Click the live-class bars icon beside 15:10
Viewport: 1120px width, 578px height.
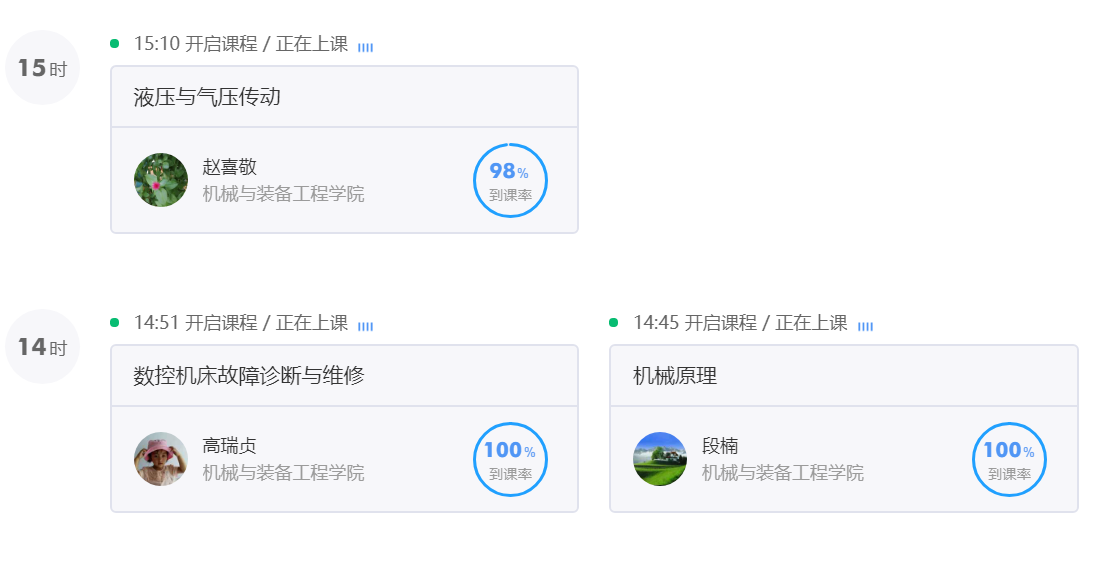coord(365,47)
